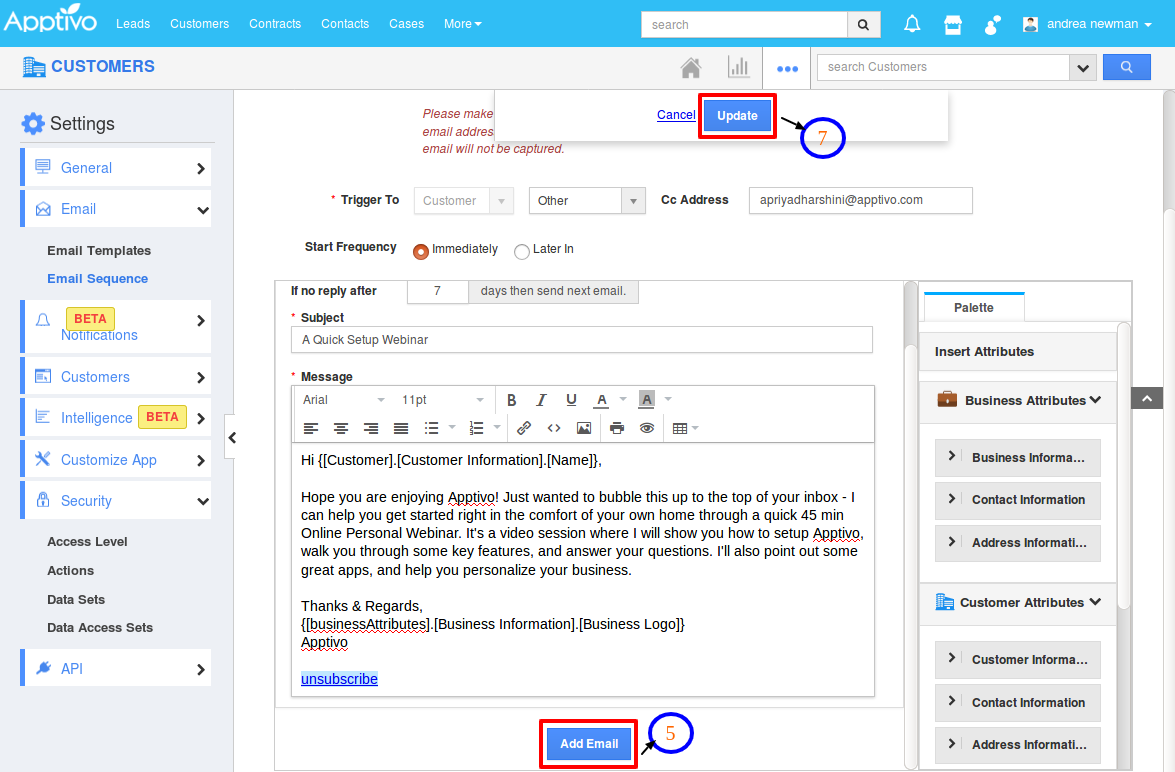Select Later In start frequency
The image size is (1175, 772).
522,251
